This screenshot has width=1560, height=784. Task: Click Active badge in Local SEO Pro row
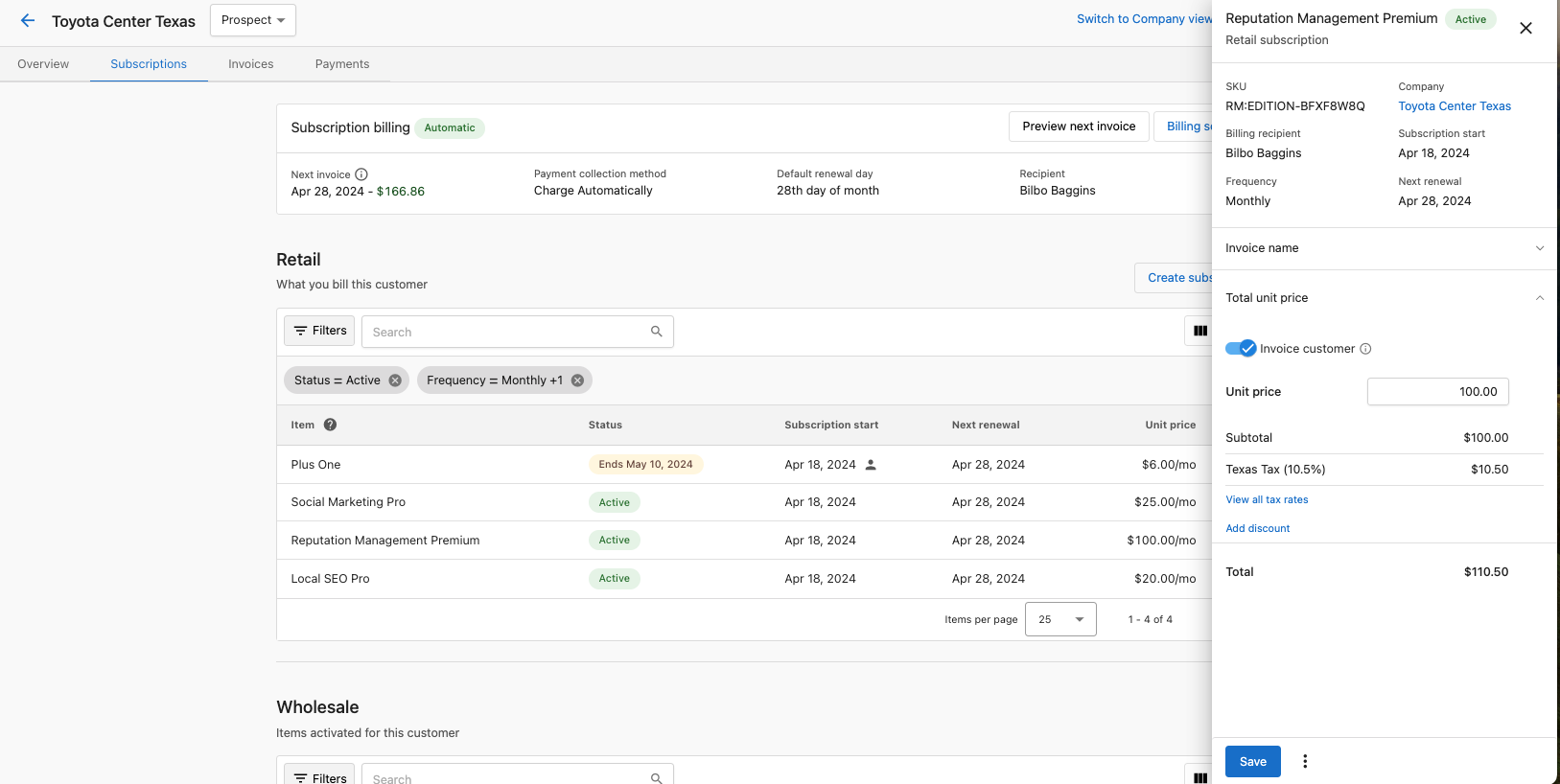[615, 579]
